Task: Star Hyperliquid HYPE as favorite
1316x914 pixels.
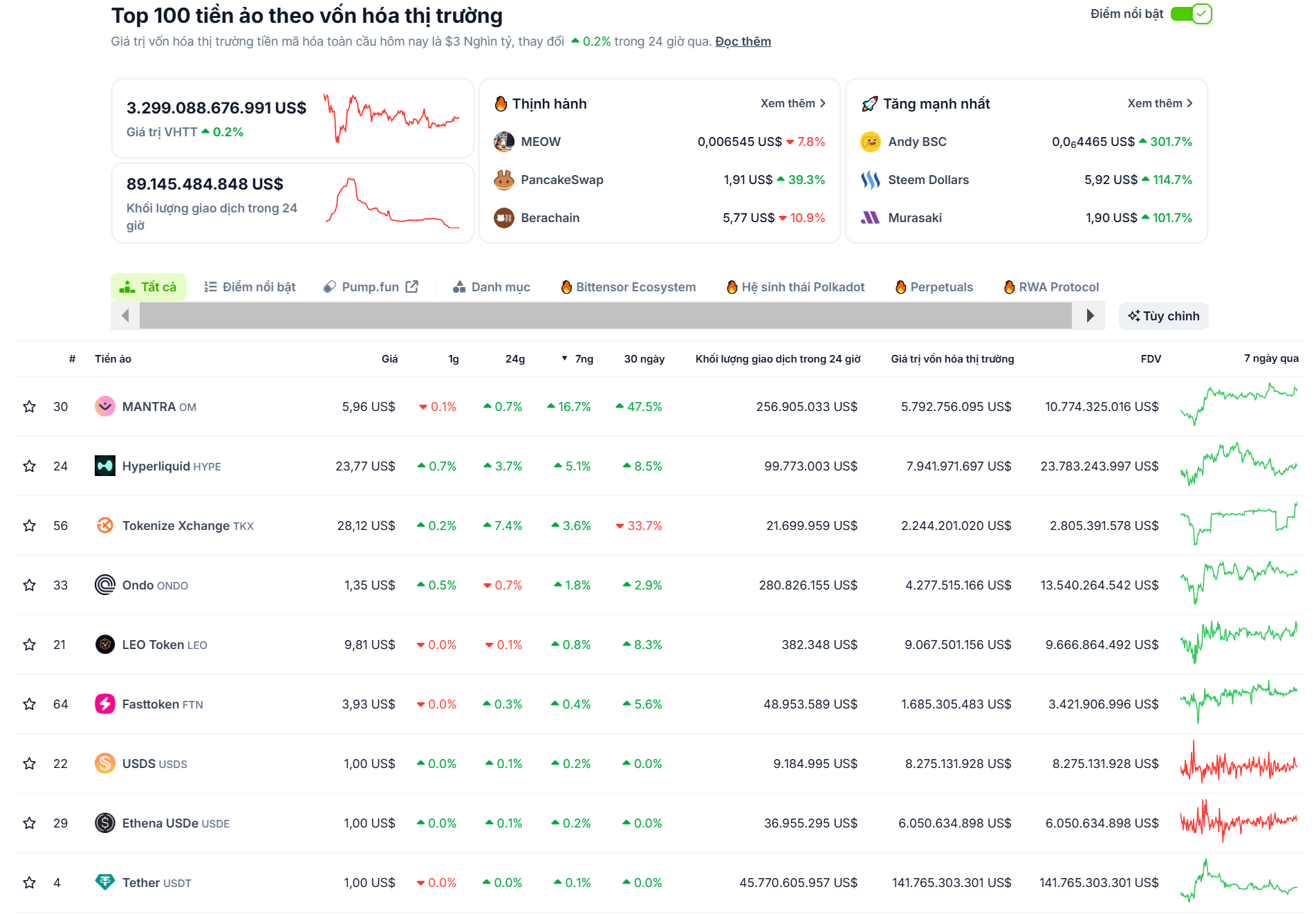Action: click(x=29, y=466)
